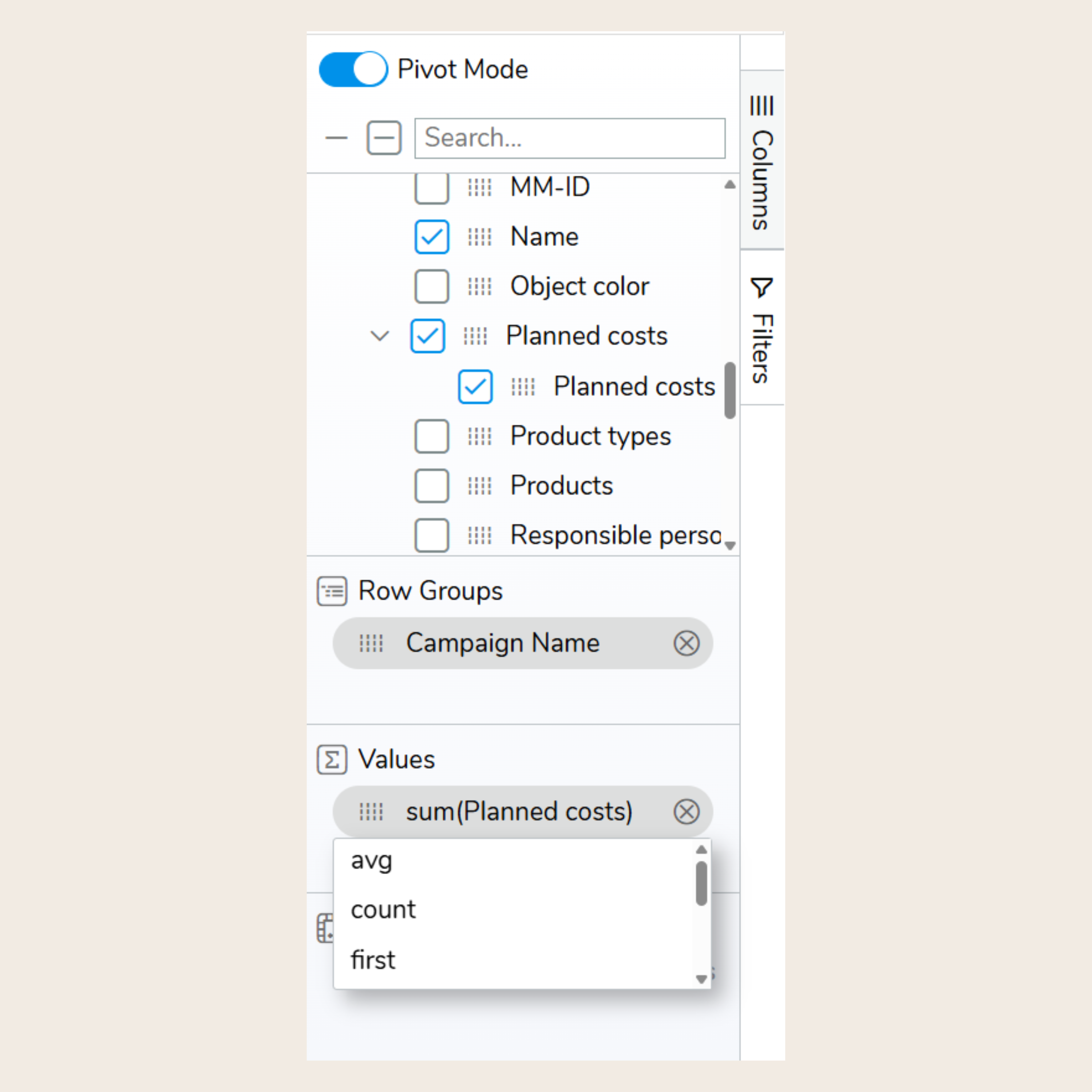The image size is (1092, 1092).
Task: Click drag handle on Campaign Name chip
Action: coord(371,643)
